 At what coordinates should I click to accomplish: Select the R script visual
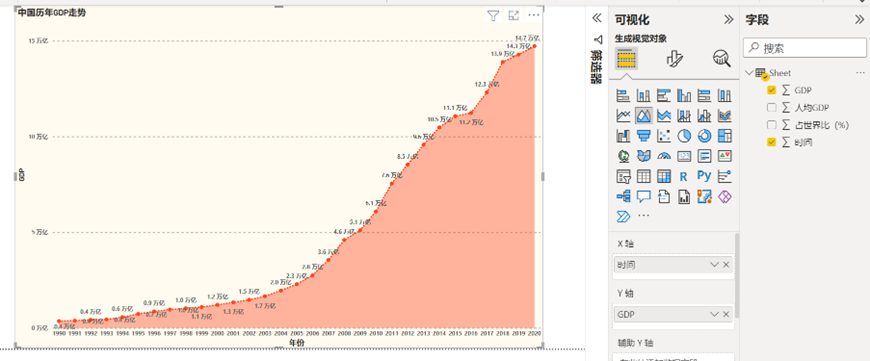point(684,176)
